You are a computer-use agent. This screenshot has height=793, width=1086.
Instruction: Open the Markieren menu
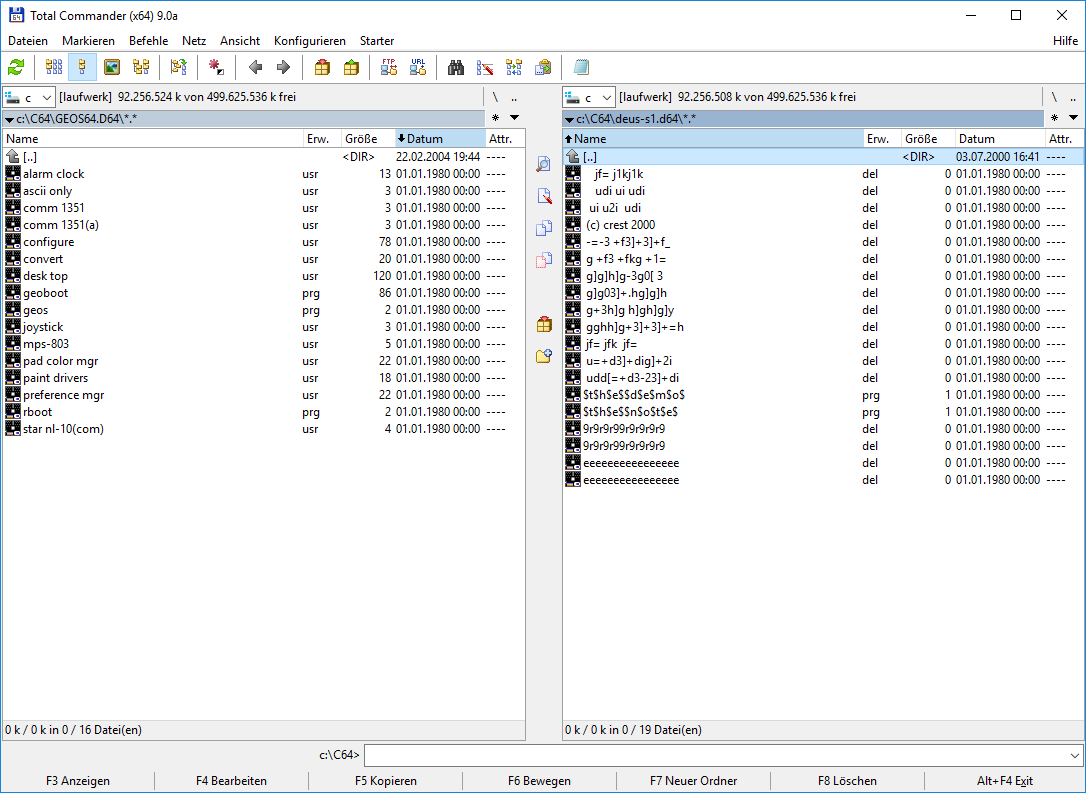point(88,41)
